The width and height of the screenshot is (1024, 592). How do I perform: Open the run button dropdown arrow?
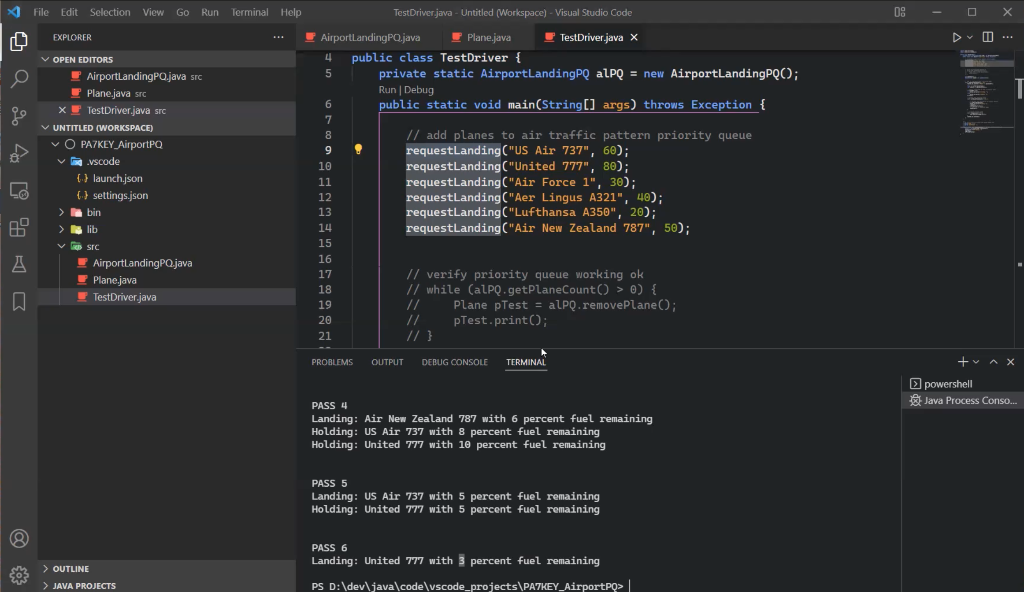(x=970, y=37)
